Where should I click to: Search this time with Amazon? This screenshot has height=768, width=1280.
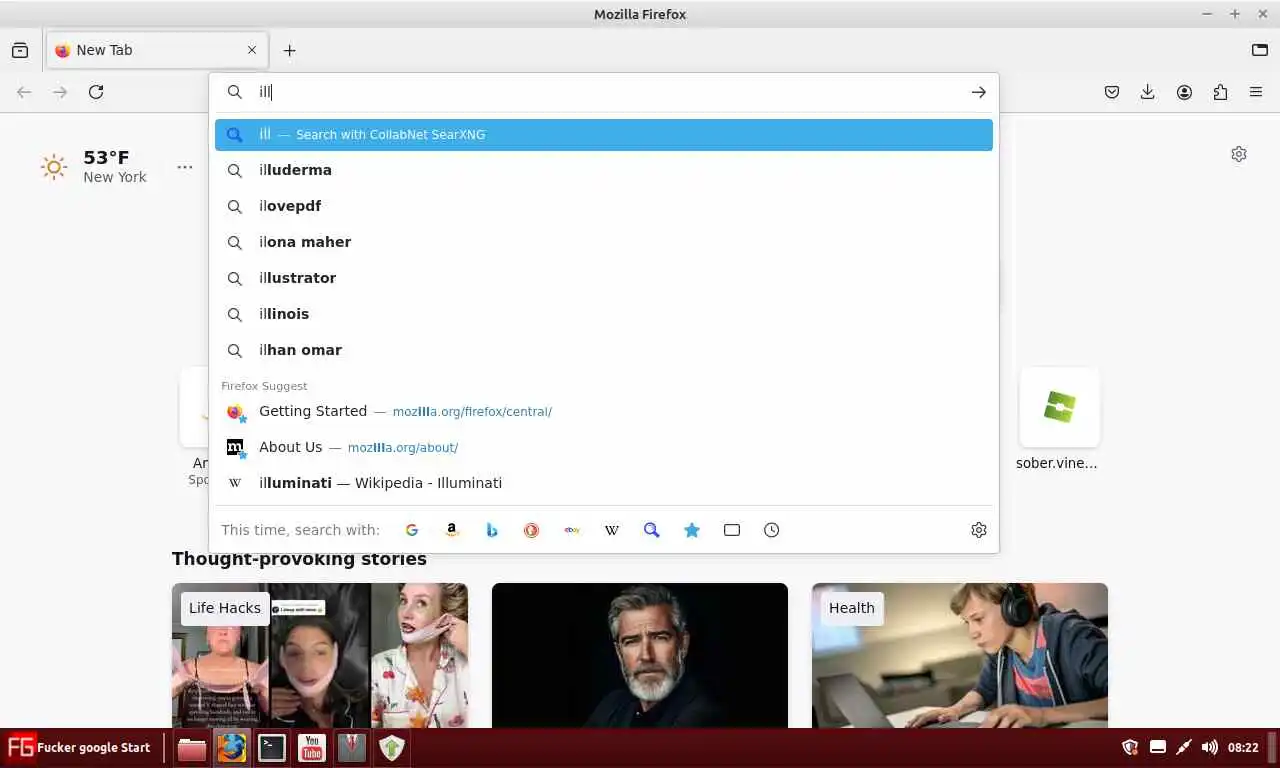point(452,530)
